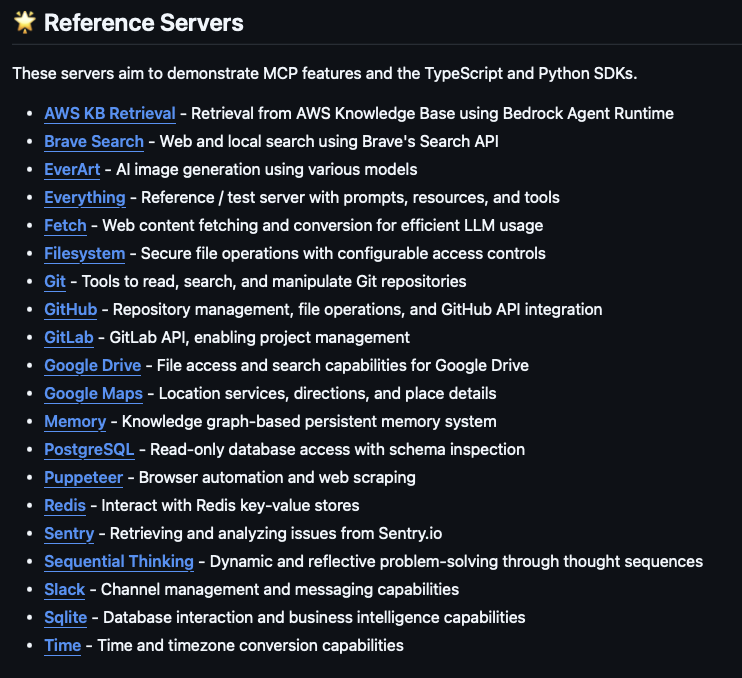Click the text 'AI image generation using various models'
Viewport: 742px width, 678px height.
point(266,169)
